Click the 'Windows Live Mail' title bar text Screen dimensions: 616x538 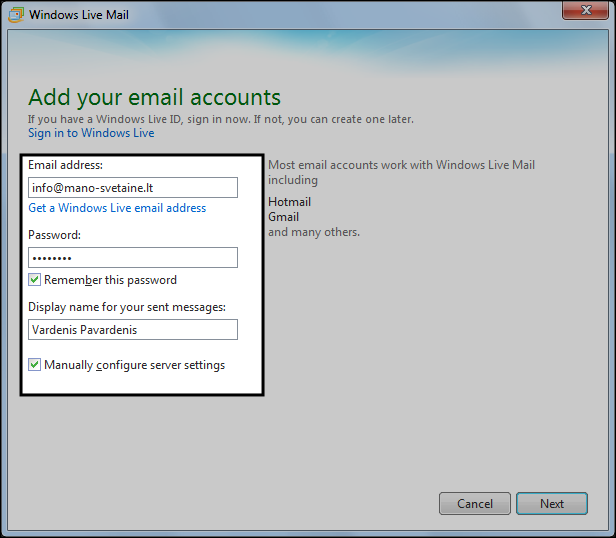click(79, 15)
